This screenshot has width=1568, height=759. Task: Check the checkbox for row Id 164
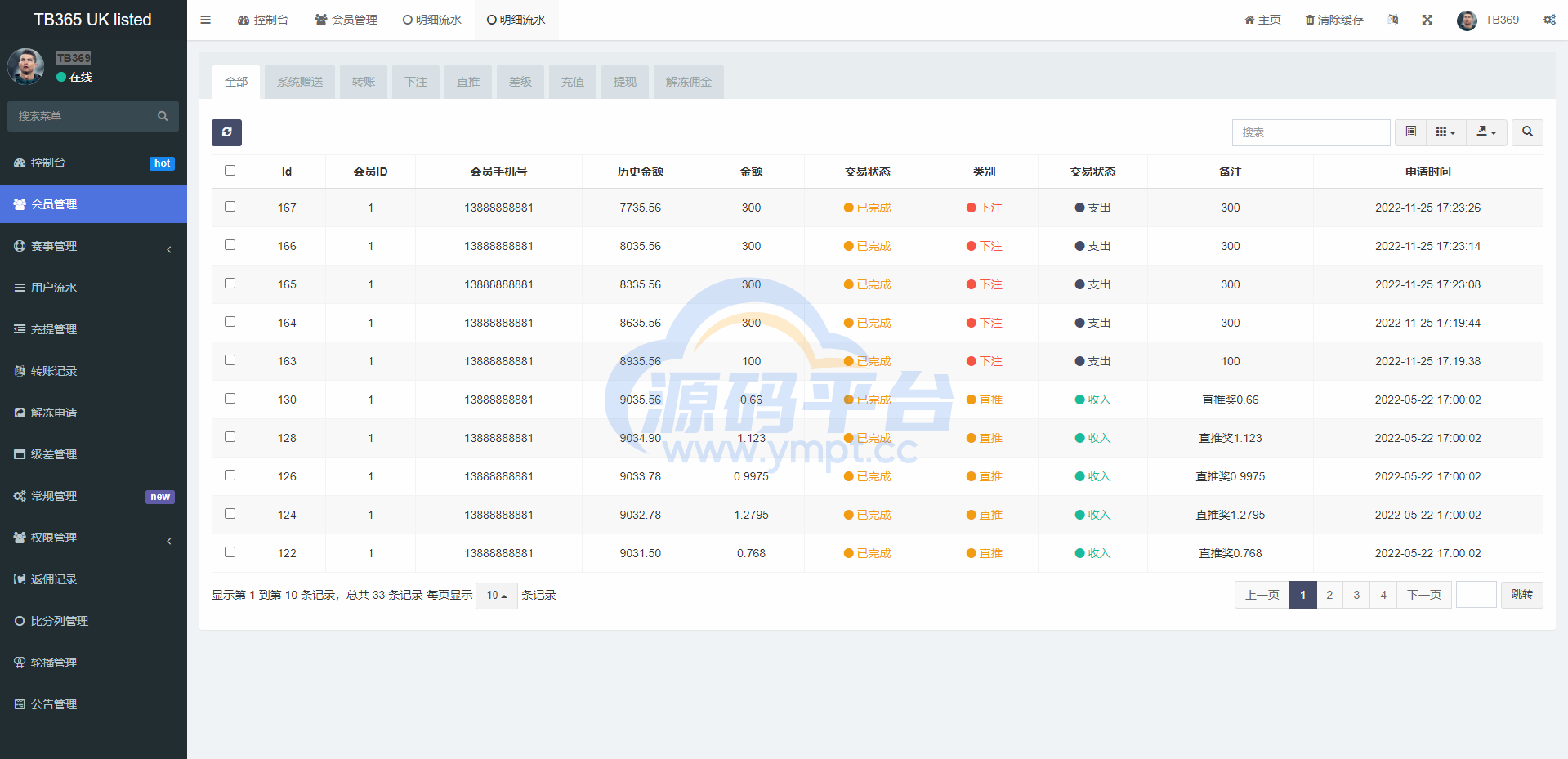tap(230, 322)
